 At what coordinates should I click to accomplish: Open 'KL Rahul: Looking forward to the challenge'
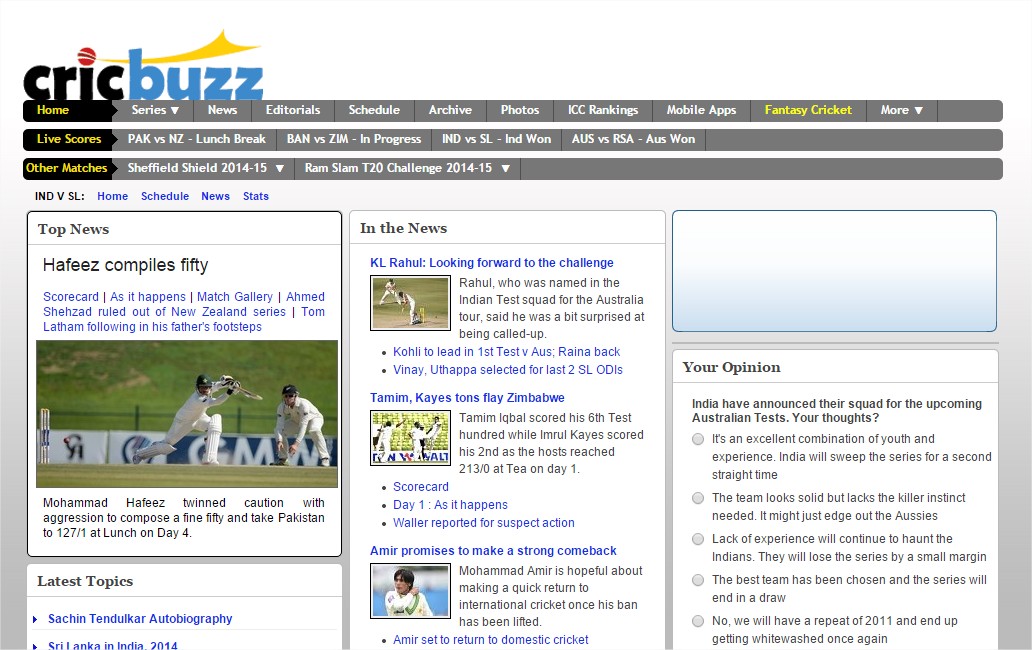[492, 263]
